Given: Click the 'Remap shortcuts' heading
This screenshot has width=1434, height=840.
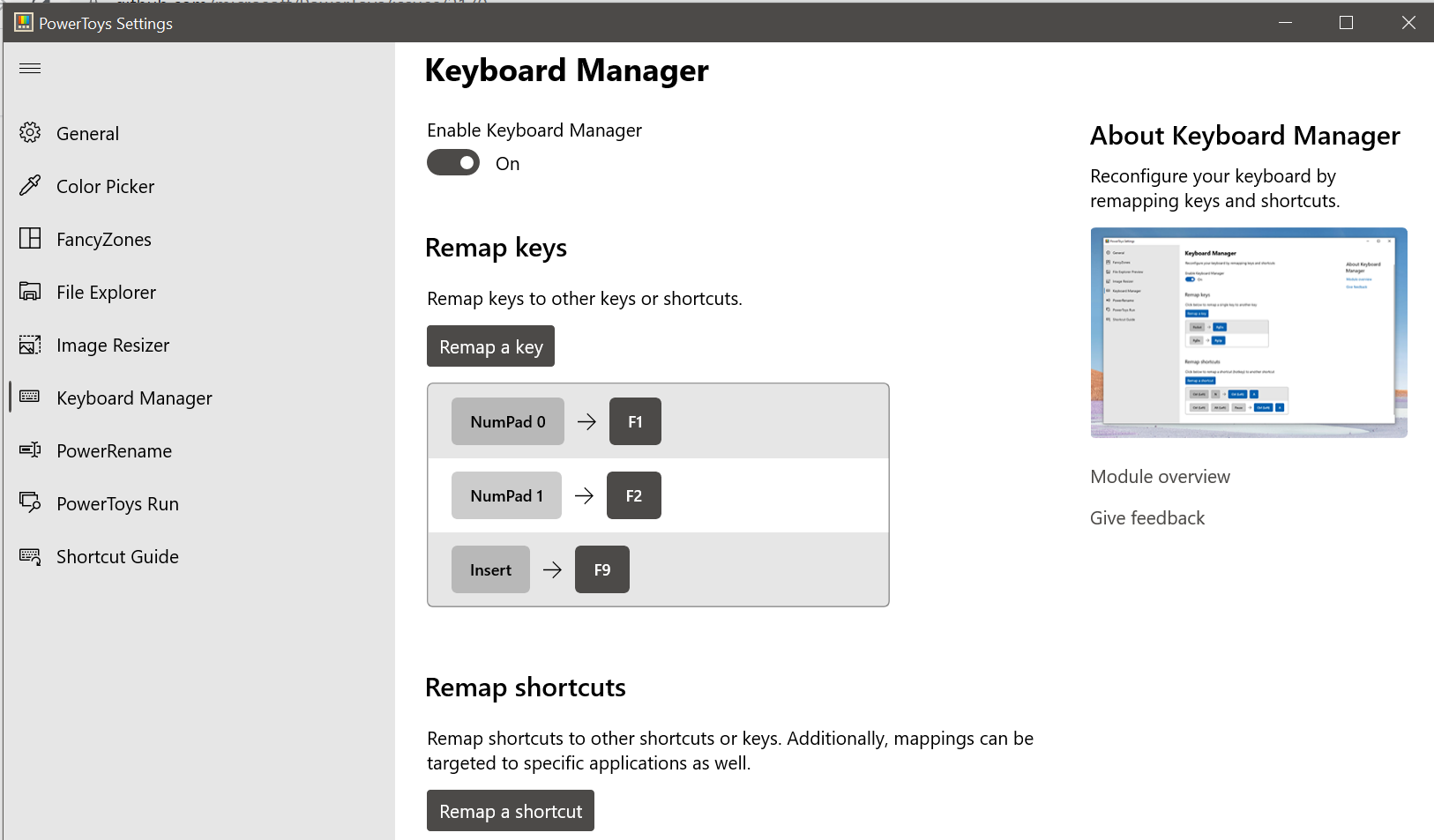Looking at the screenshot, I should point(526,688).
